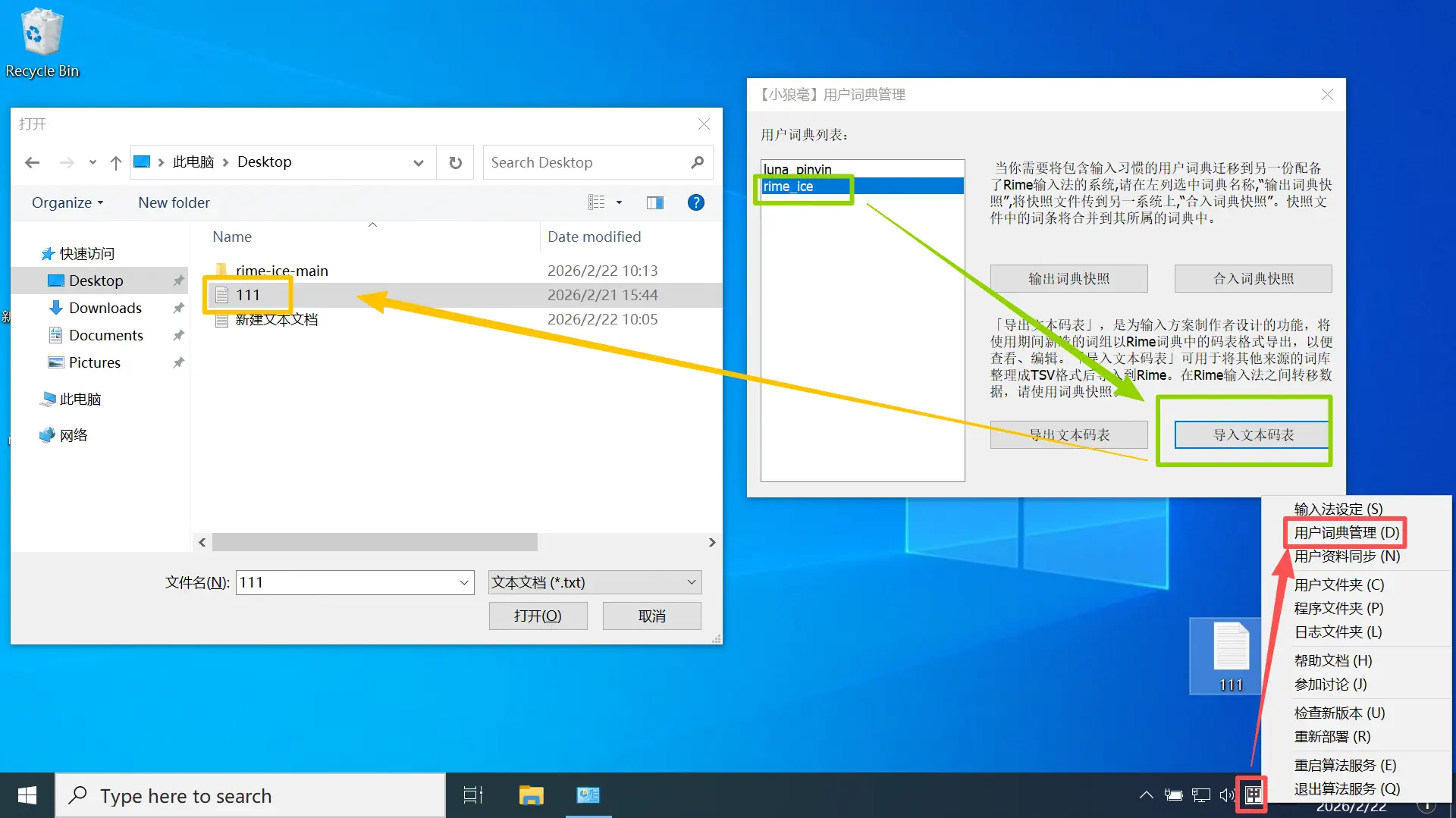Open Task View on the taskbar
The image size is (1456, 818).
point(473,795)
